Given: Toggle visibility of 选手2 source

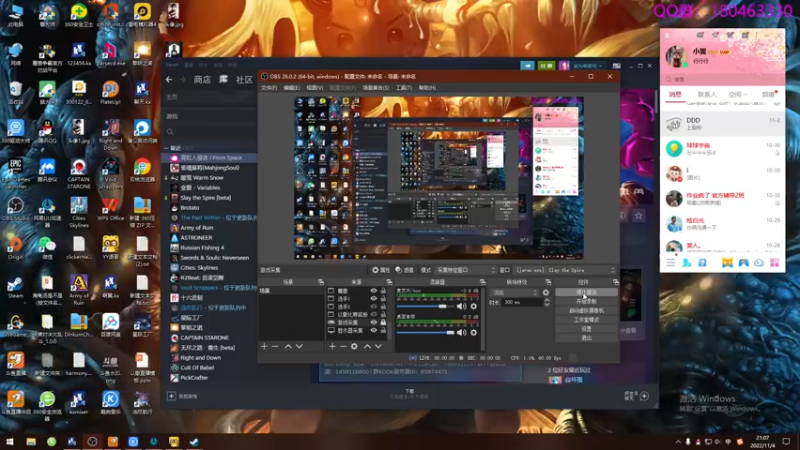Looking at the screenshot, I should [x=373, y=307].
